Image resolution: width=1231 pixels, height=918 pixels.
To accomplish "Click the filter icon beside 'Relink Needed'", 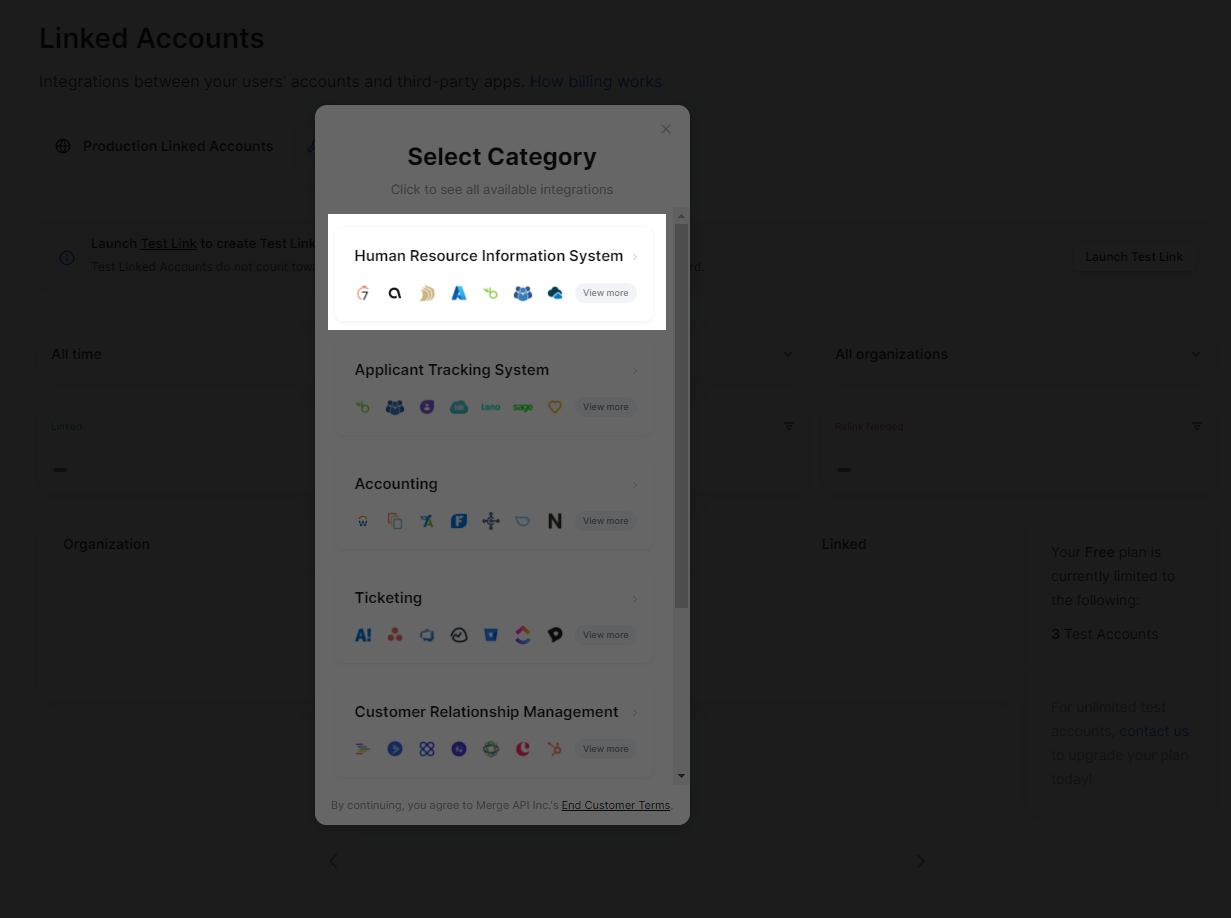I will coord(1197,426).
